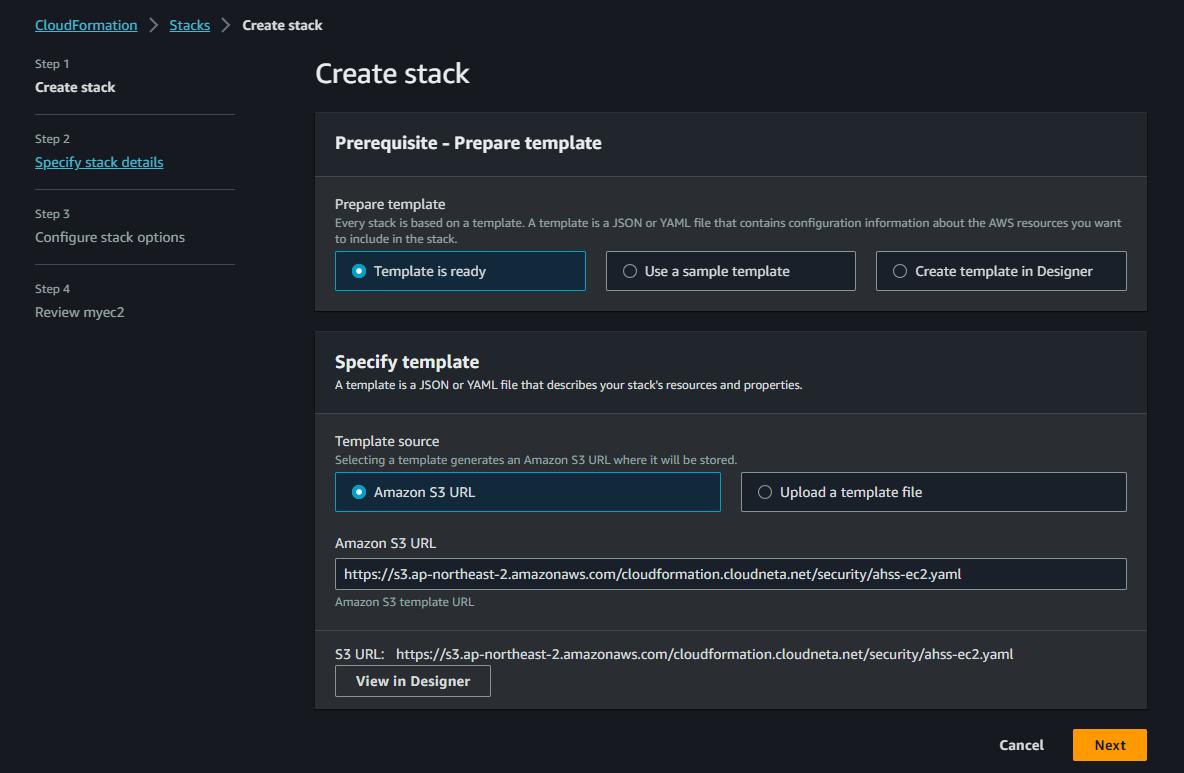Choose Create template in Designer option
The height and width of the screenshot is (773, 1184).
click(x=1001, y=271)
